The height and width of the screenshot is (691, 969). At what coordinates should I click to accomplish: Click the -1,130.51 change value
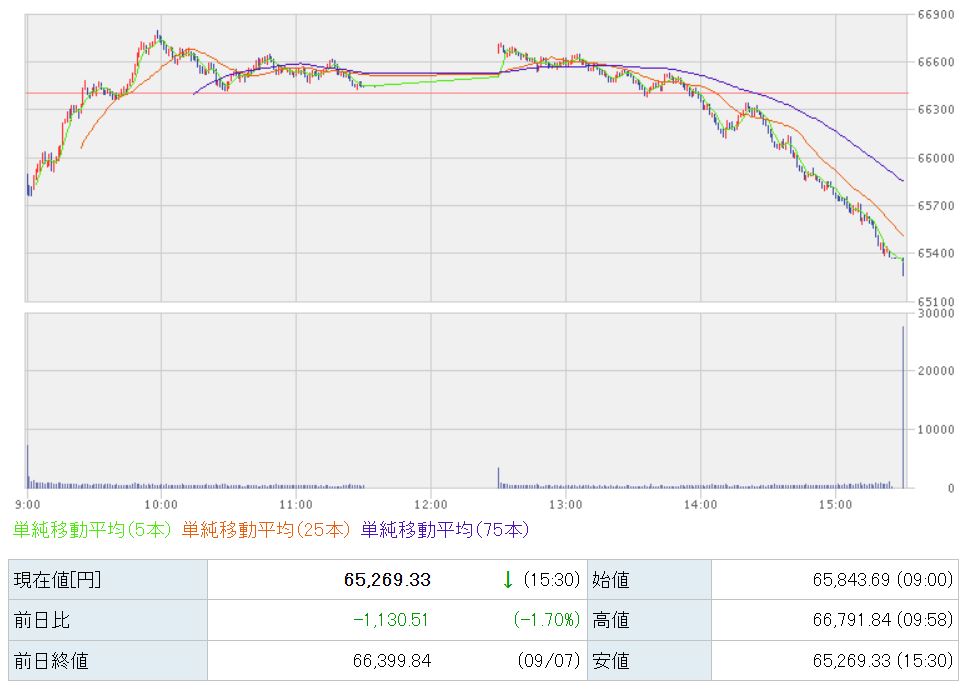pos(391,620)
